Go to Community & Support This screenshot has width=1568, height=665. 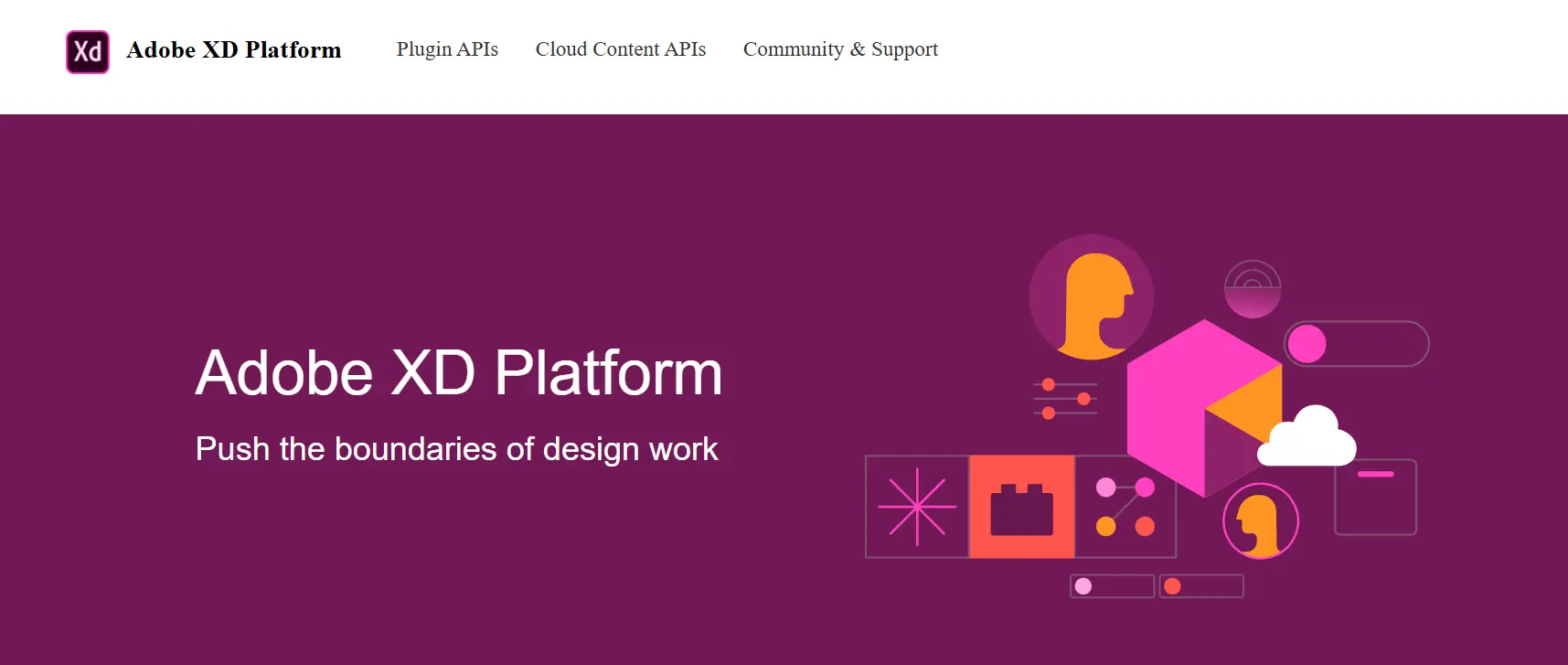click(840, 49)
